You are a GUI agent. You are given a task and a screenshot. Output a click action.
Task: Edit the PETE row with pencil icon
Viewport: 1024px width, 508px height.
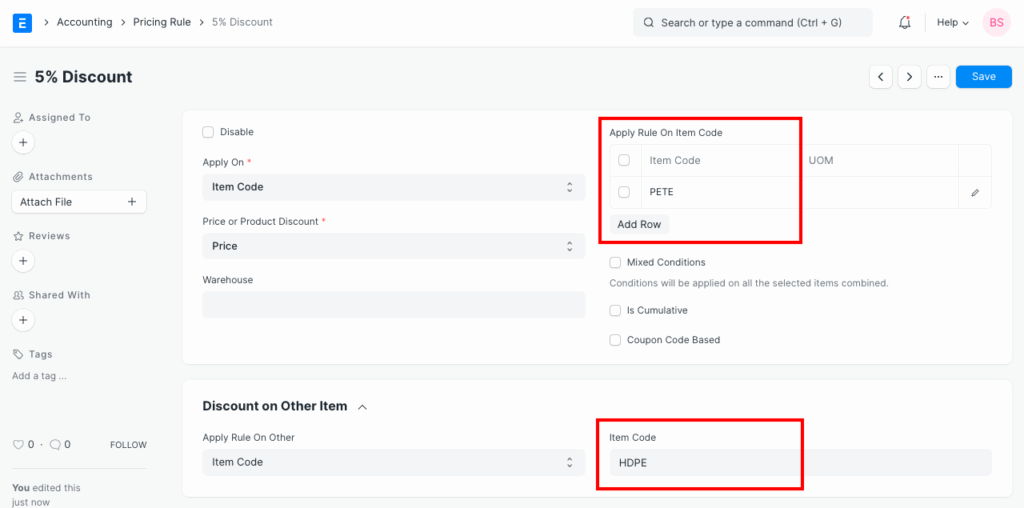pyautogui.click(x=975, y=193)
